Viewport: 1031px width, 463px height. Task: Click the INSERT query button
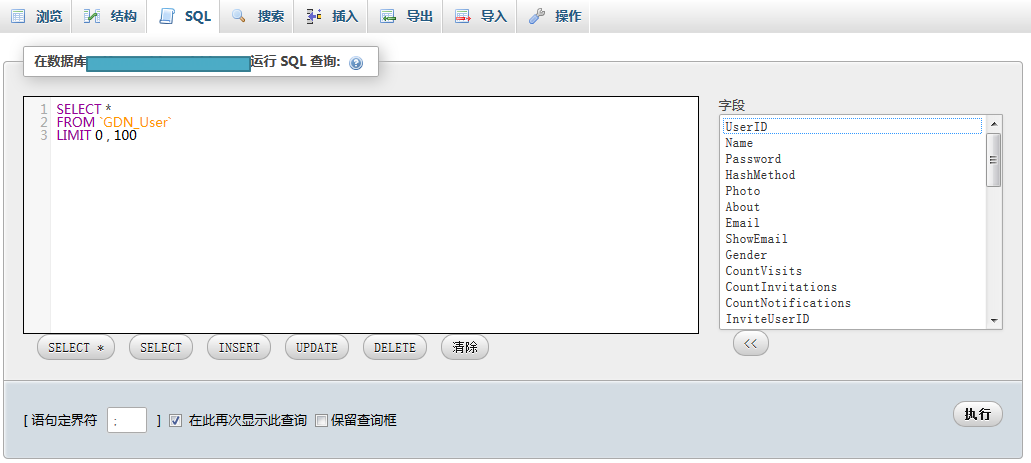point(239,347)
